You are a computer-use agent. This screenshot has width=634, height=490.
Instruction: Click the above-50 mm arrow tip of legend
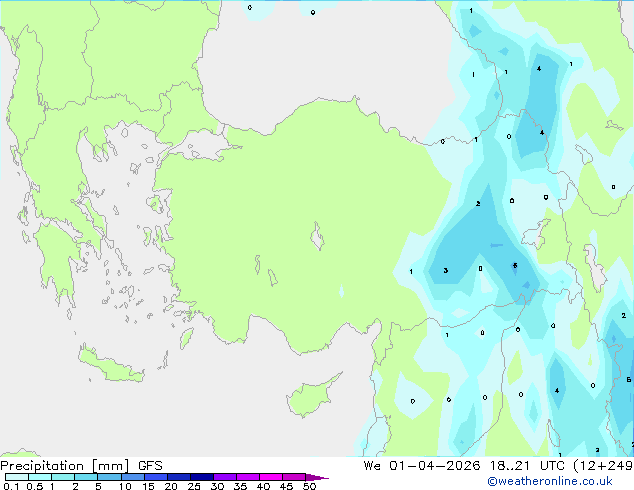[317, 477]
